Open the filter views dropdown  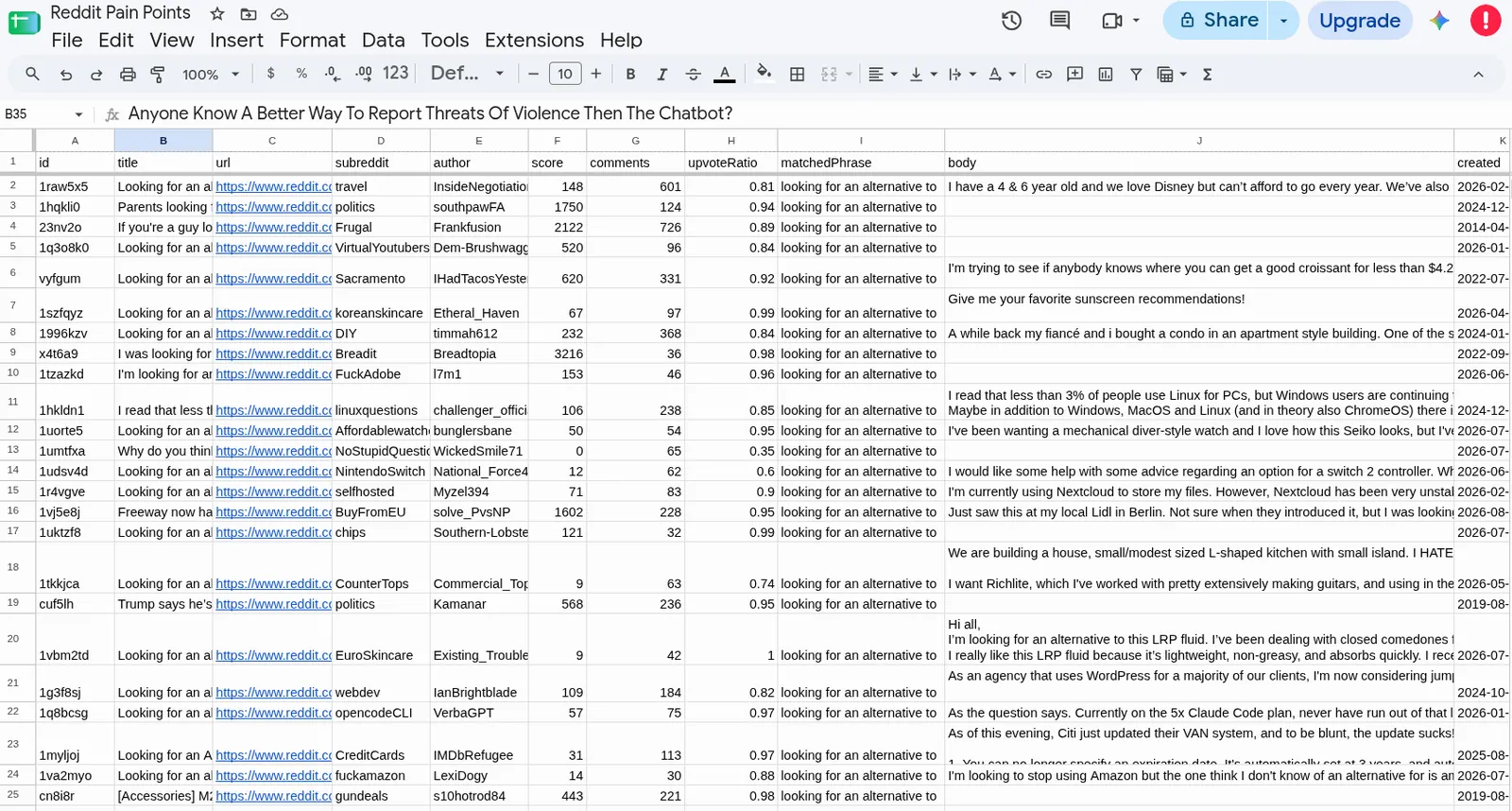tap(1172, 74)
